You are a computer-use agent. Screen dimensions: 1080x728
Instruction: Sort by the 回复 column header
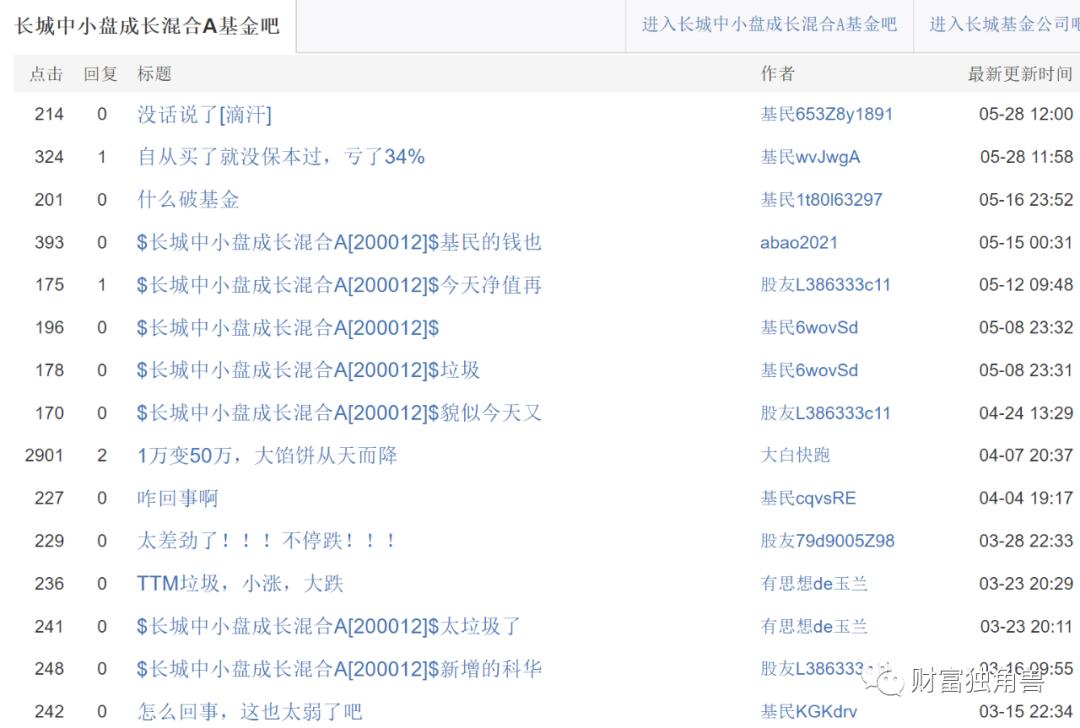[100, 73]
